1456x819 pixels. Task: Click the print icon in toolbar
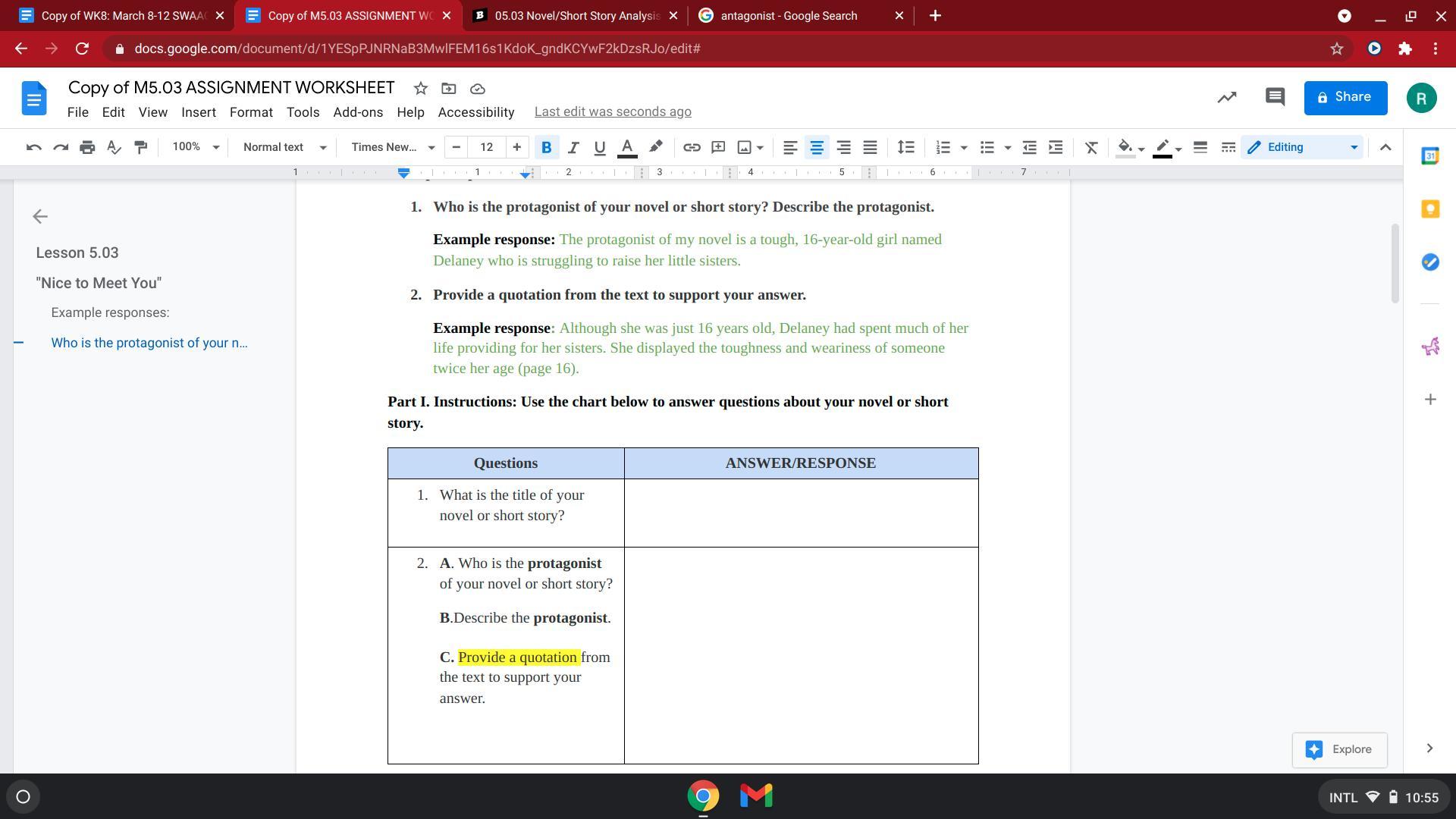(x=87, y=147)
